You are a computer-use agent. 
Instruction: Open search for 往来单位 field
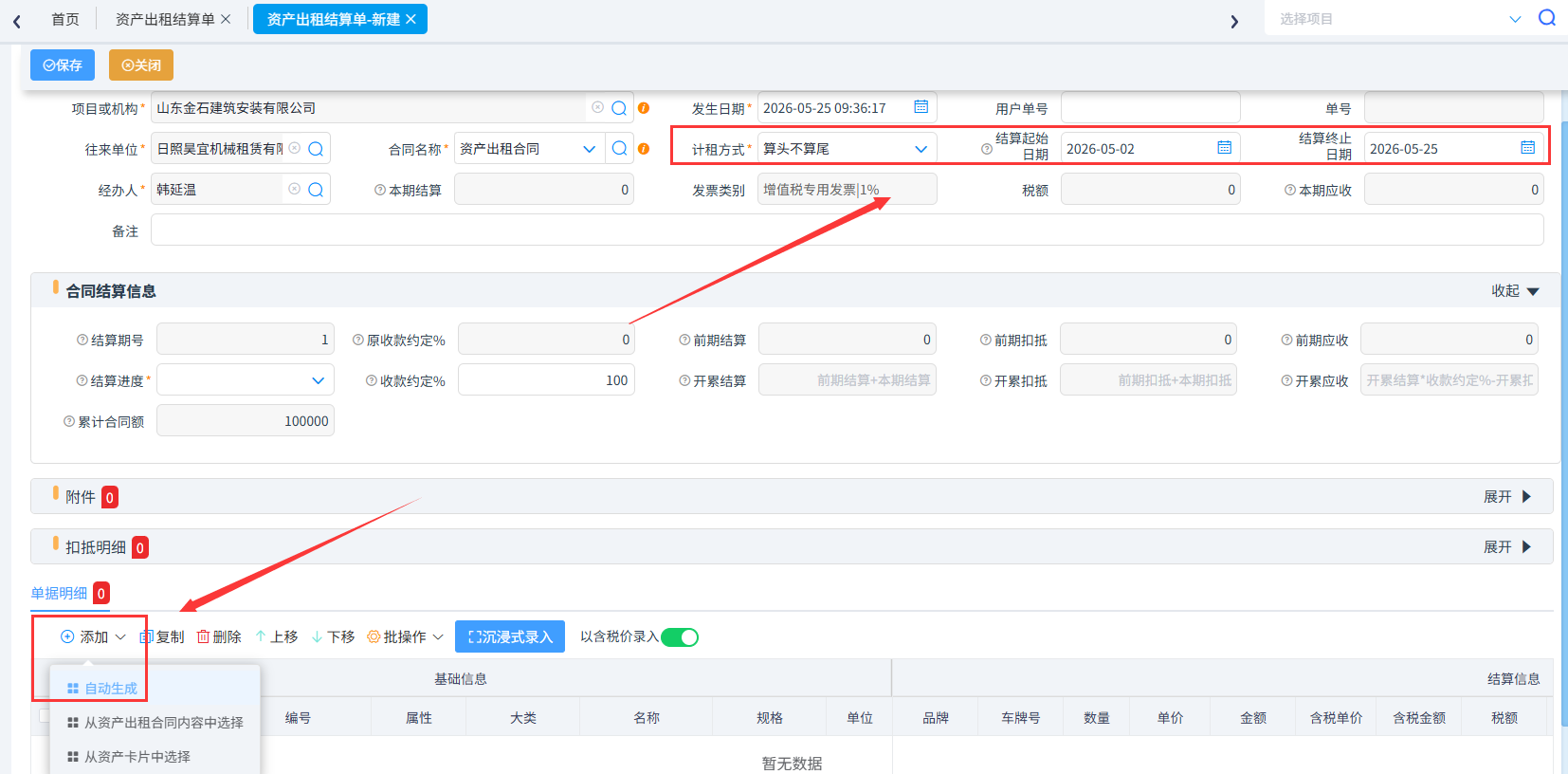(316, 149)
